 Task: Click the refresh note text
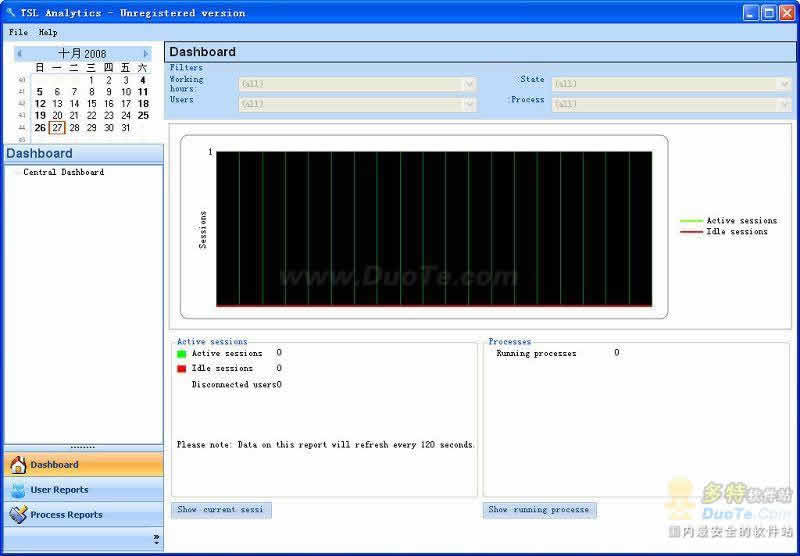tap(326, 445)
